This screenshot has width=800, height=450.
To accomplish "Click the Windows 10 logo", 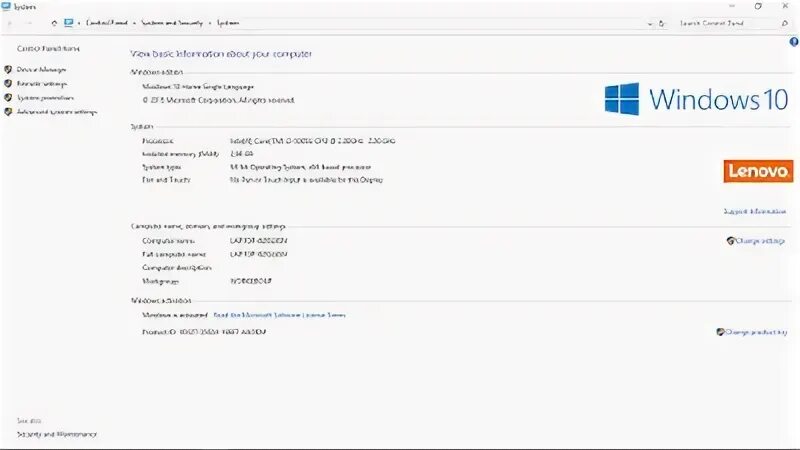I will tap(696, 99).
